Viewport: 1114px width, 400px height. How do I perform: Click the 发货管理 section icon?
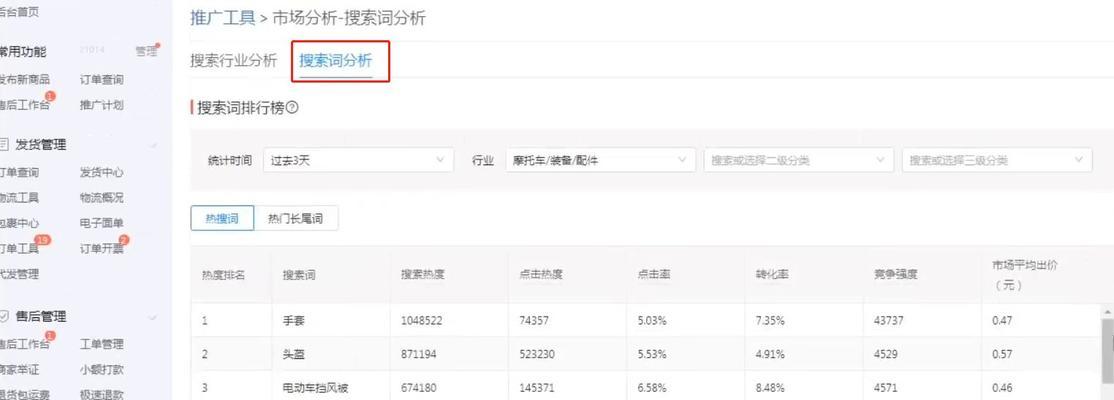coord(4,145)
